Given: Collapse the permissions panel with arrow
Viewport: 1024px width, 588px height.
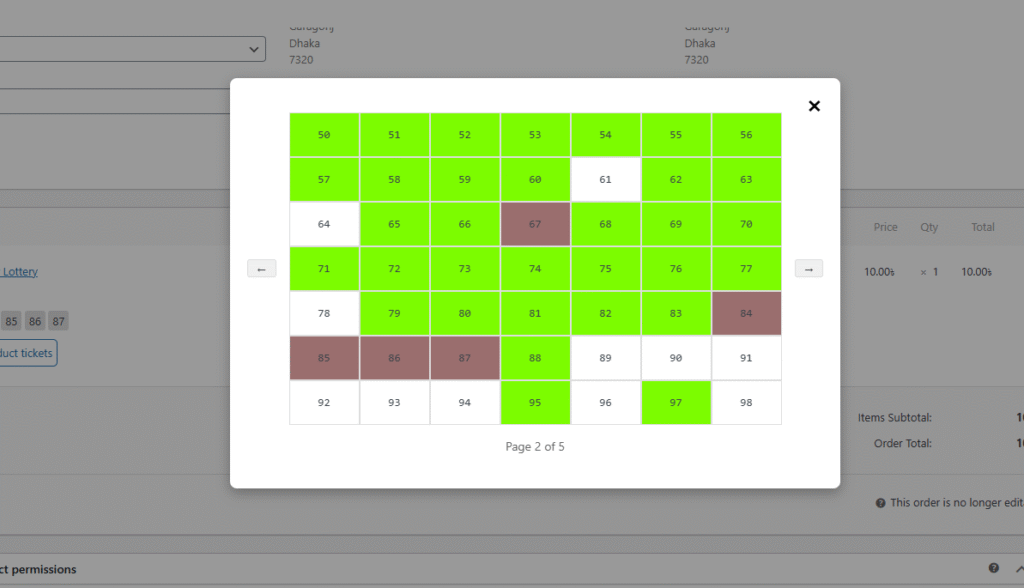Looking at the screenshot, I should coord(1018,569).
